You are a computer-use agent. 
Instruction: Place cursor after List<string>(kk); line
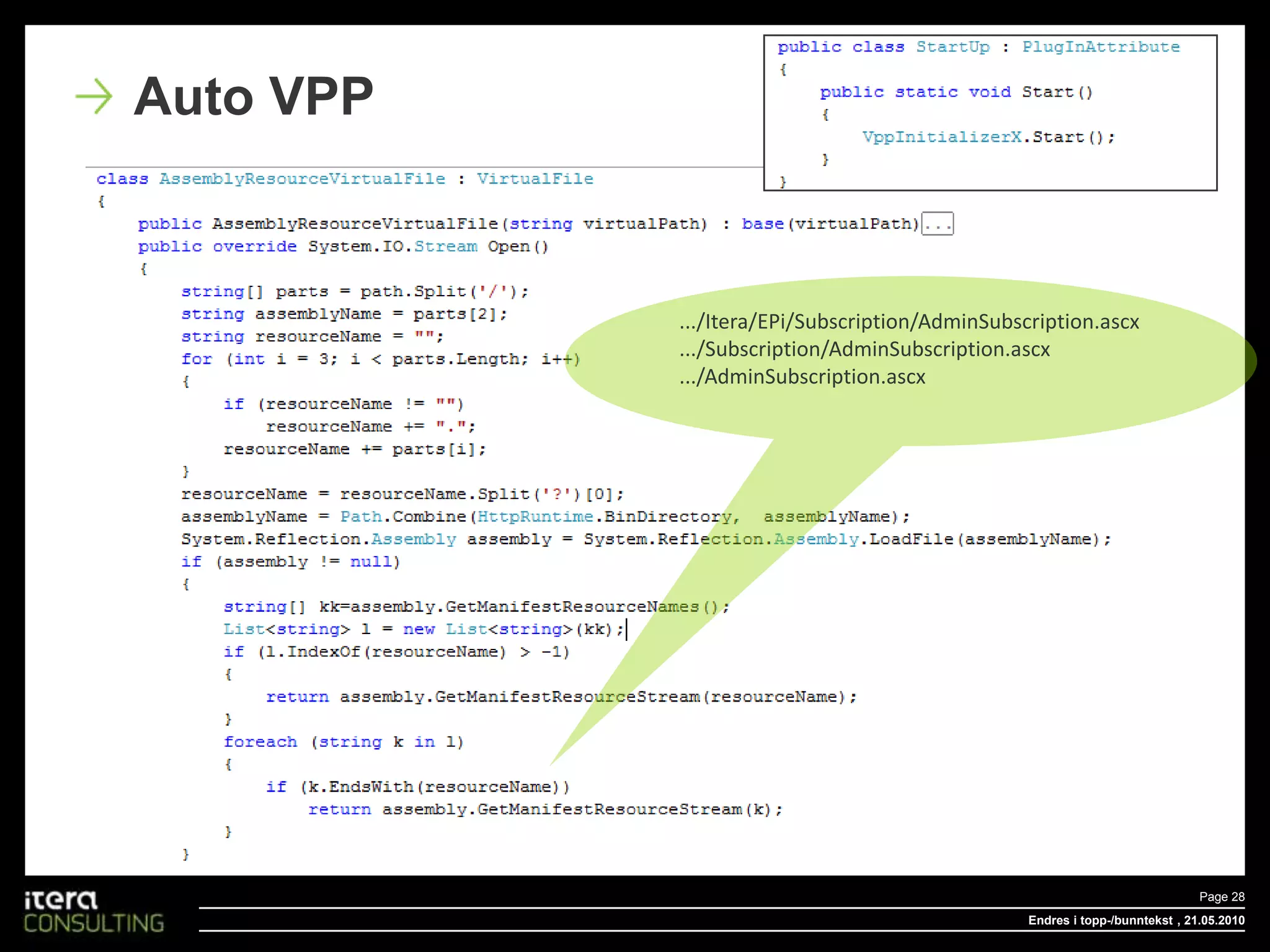[x=626, y=630]
